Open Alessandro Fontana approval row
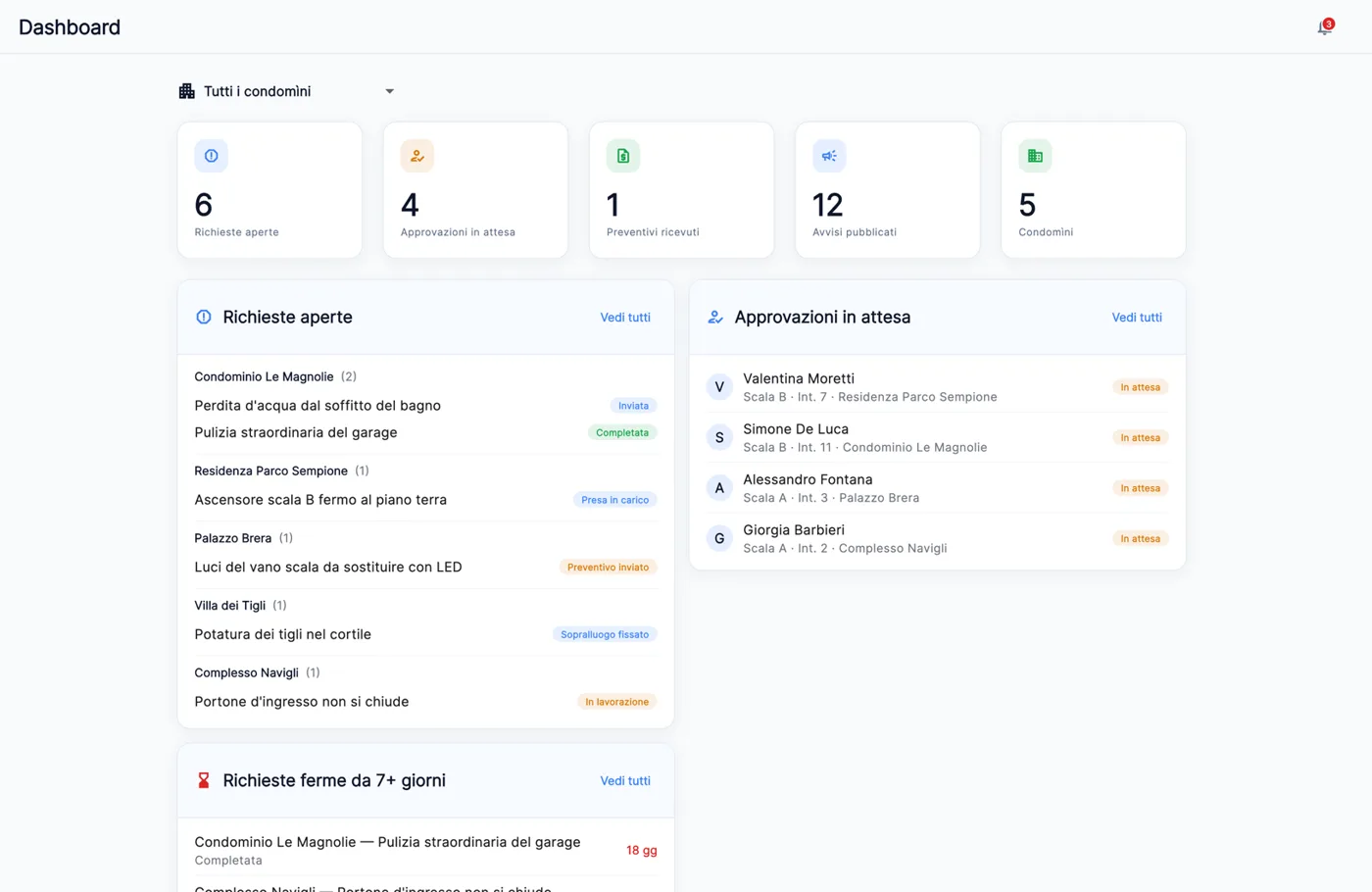 (937, 488)
